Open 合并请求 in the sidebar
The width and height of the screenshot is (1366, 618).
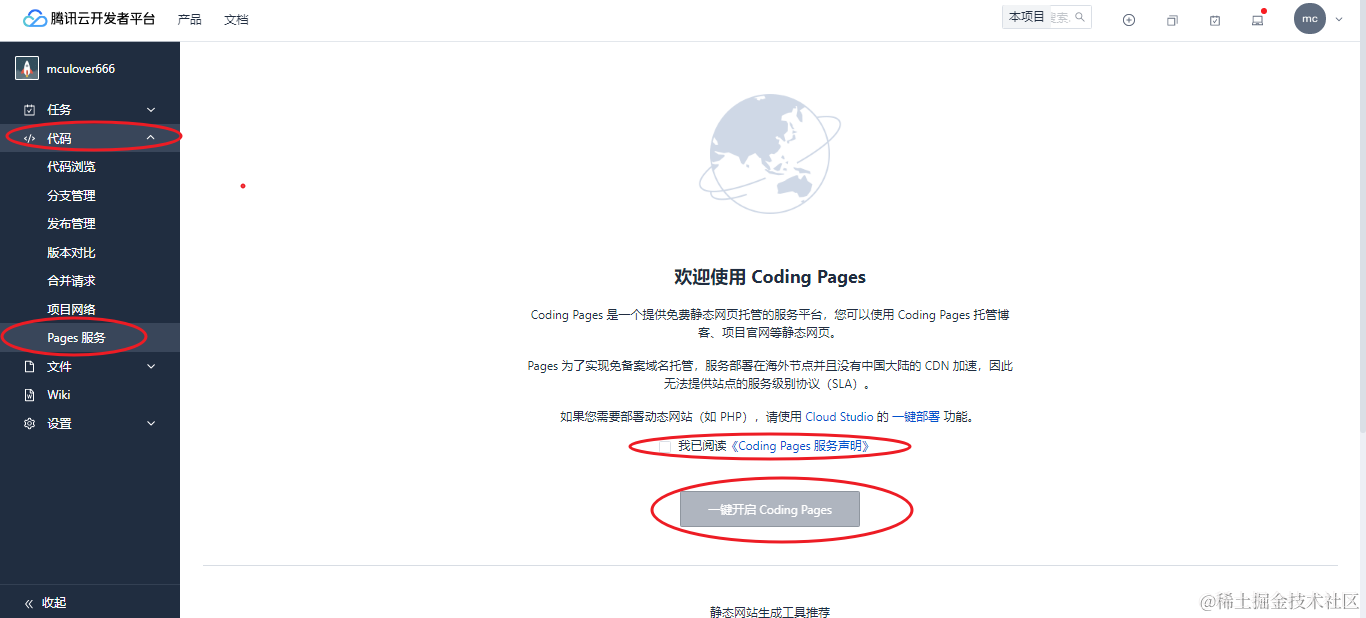71,281
